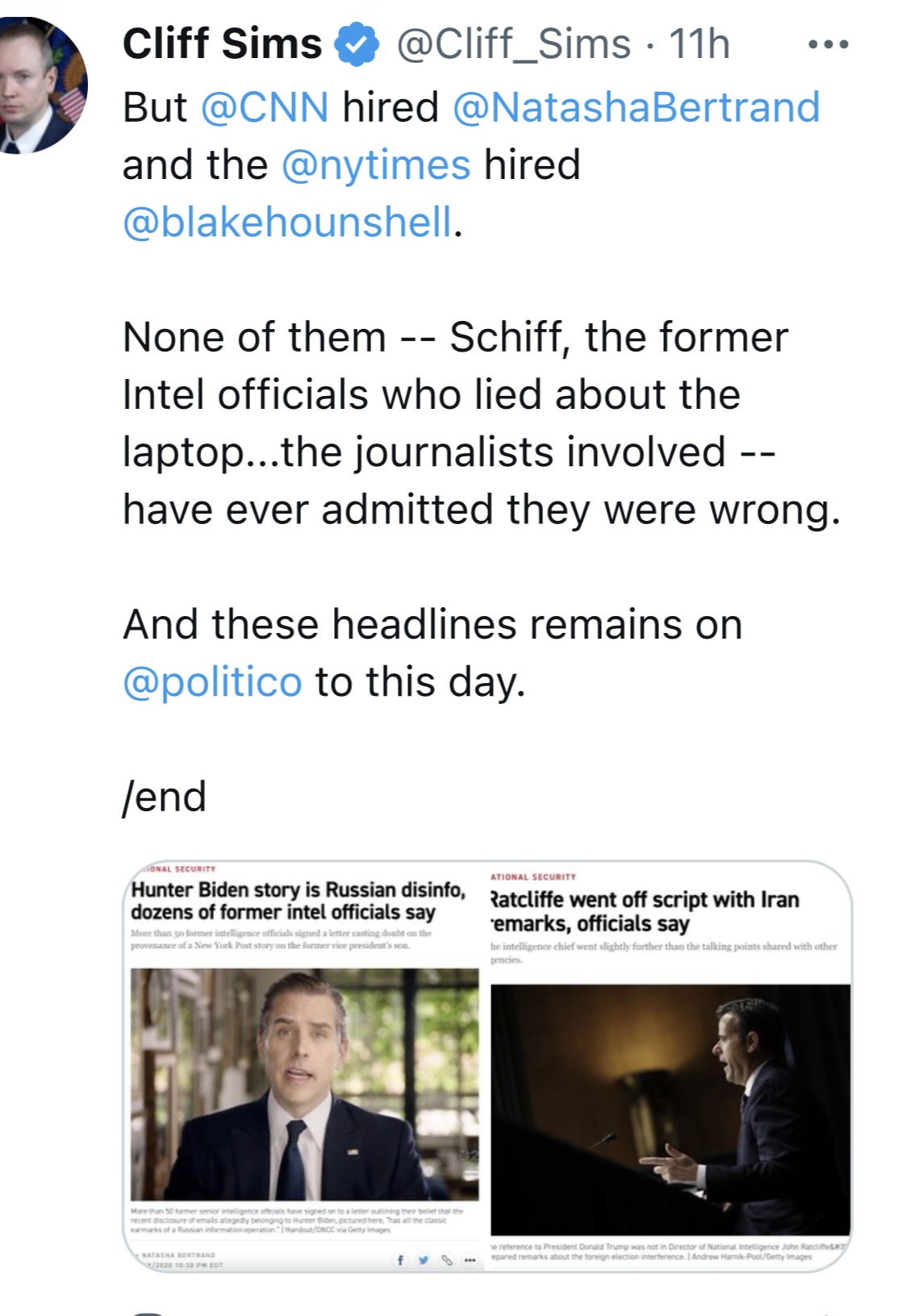Visit the @Cliff_Sims handle
The height and width of the screenshot is (1316, 902).
[x=513, y=44]
